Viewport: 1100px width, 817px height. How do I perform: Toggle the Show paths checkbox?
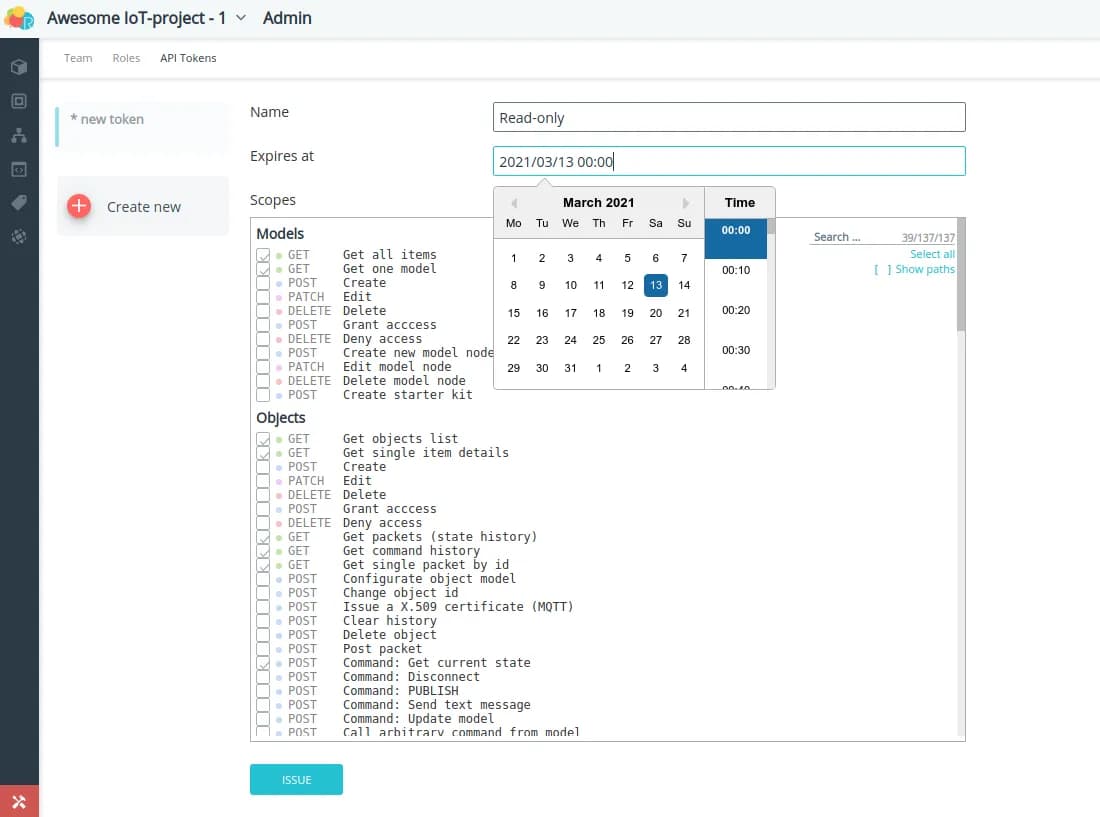click(883, 270)
